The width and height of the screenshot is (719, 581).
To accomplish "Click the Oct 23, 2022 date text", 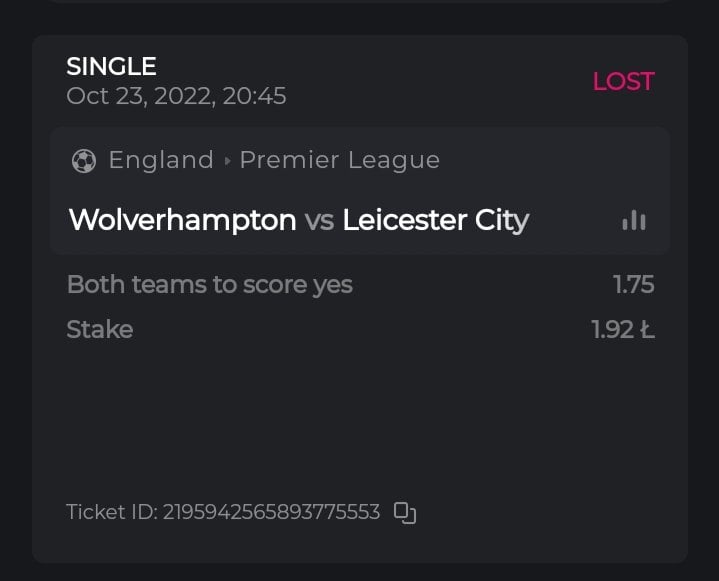I will 136,96.
